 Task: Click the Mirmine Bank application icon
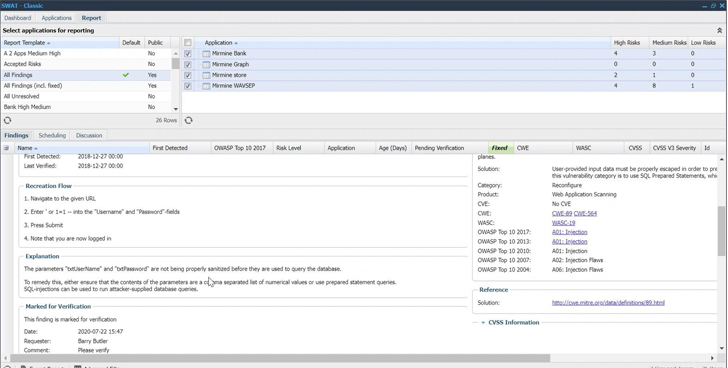[x=206, y=54]
